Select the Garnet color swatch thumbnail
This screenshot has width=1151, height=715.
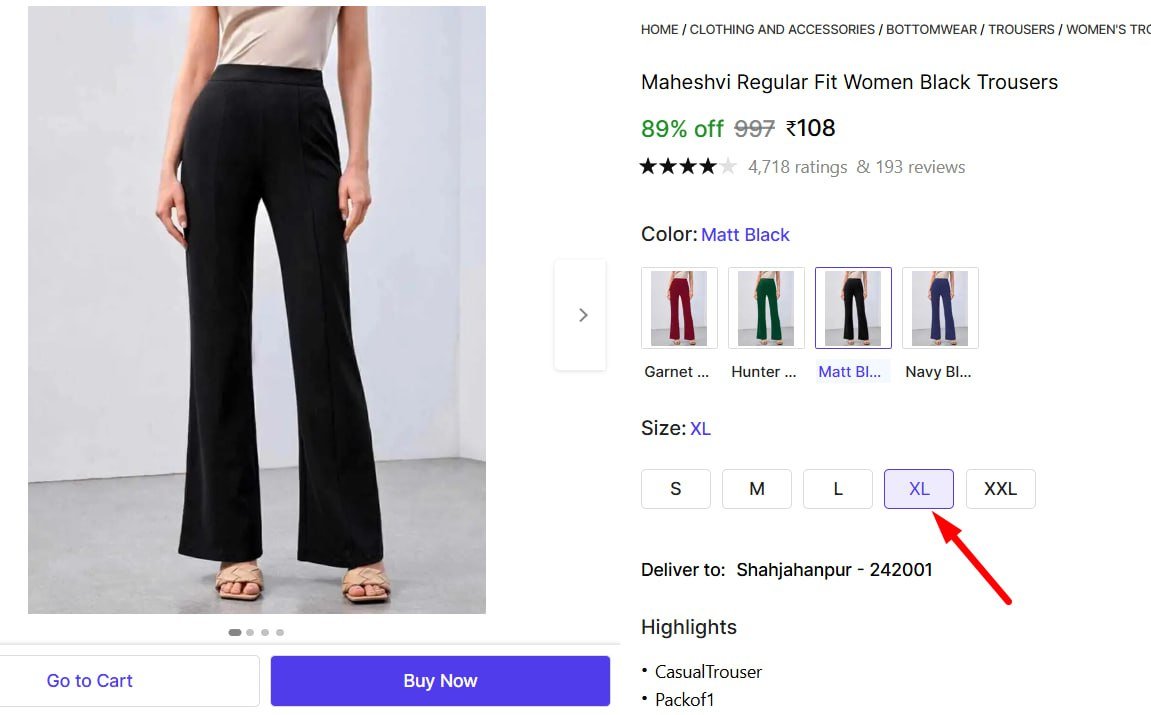coord(679,308)
